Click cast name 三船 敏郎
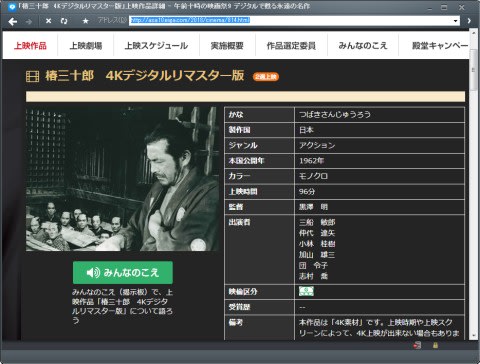This screenshot has height=364, width=480. tap(317, 222)
